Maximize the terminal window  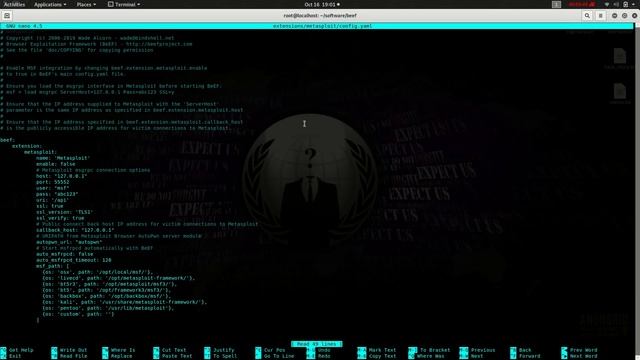point(624,16)
